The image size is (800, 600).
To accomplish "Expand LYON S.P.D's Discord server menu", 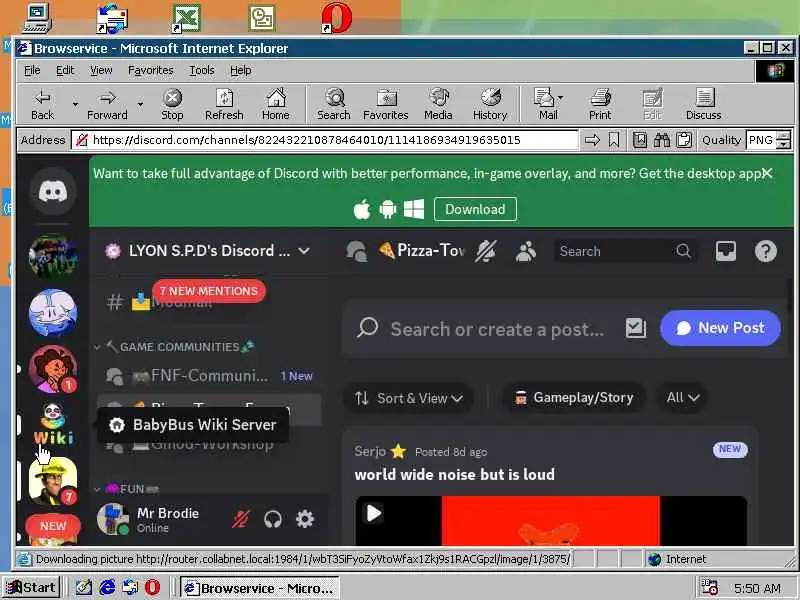I will [208, 251].
